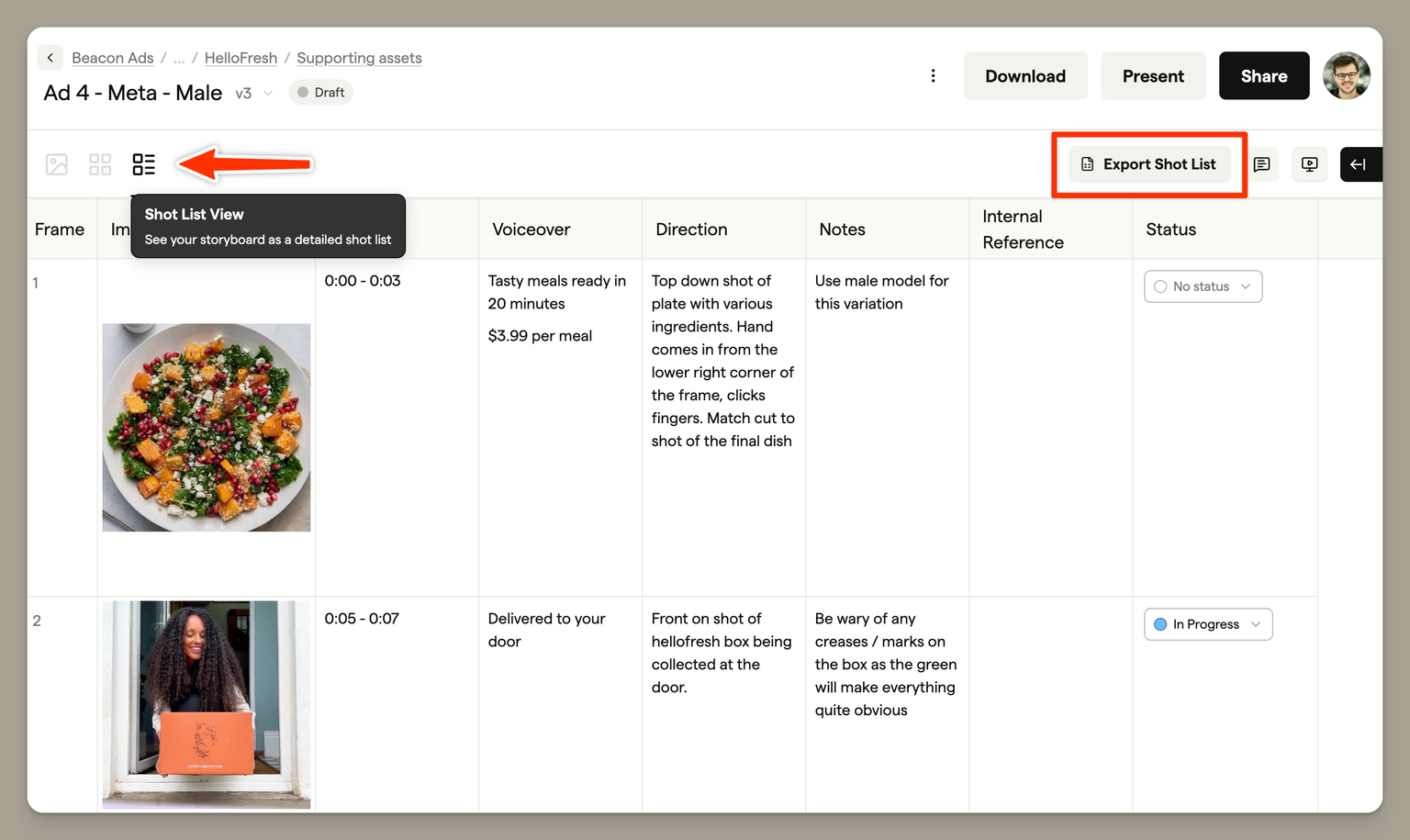Click the Draft status badge
The height and width of the screenshot is (840, 1410).
click(321, 93)
